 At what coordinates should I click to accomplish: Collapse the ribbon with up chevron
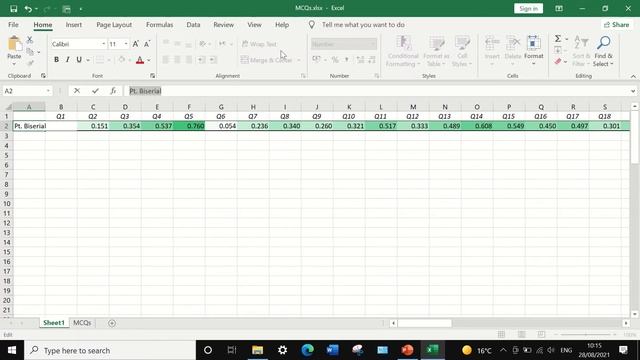(633, 76)
